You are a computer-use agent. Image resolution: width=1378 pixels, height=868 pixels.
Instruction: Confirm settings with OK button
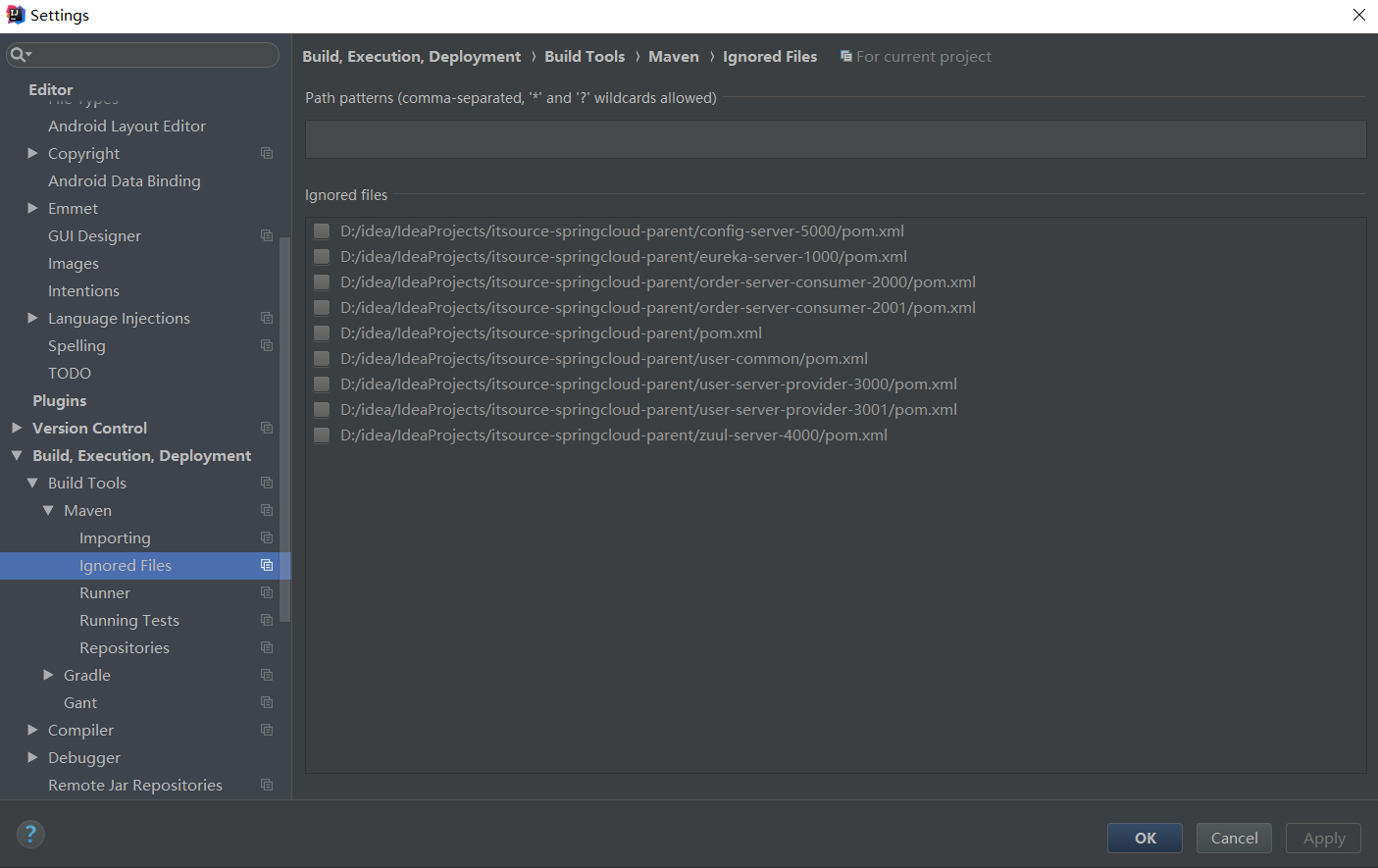click(1145, 838)
